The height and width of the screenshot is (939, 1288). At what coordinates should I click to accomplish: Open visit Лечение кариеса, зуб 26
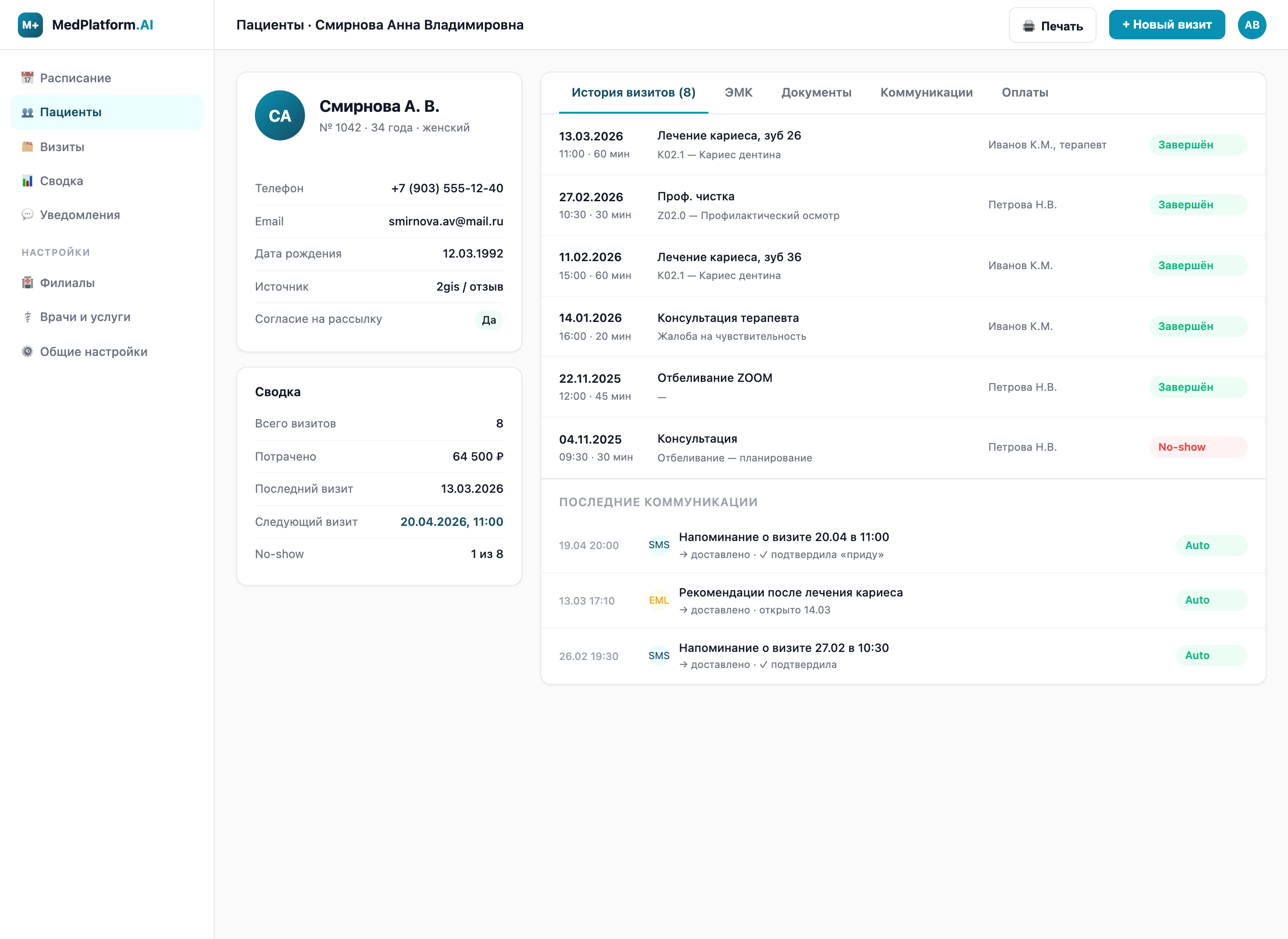point(902,144)
